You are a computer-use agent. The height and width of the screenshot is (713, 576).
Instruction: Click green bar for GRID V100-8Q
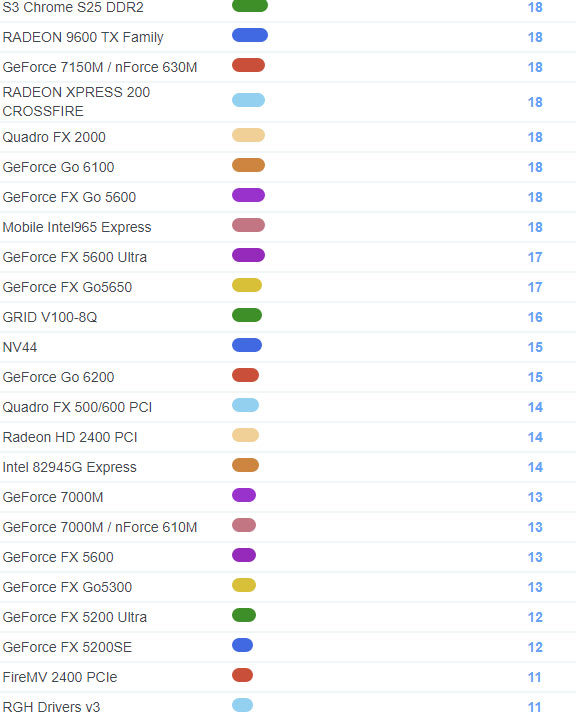point(247,315)
